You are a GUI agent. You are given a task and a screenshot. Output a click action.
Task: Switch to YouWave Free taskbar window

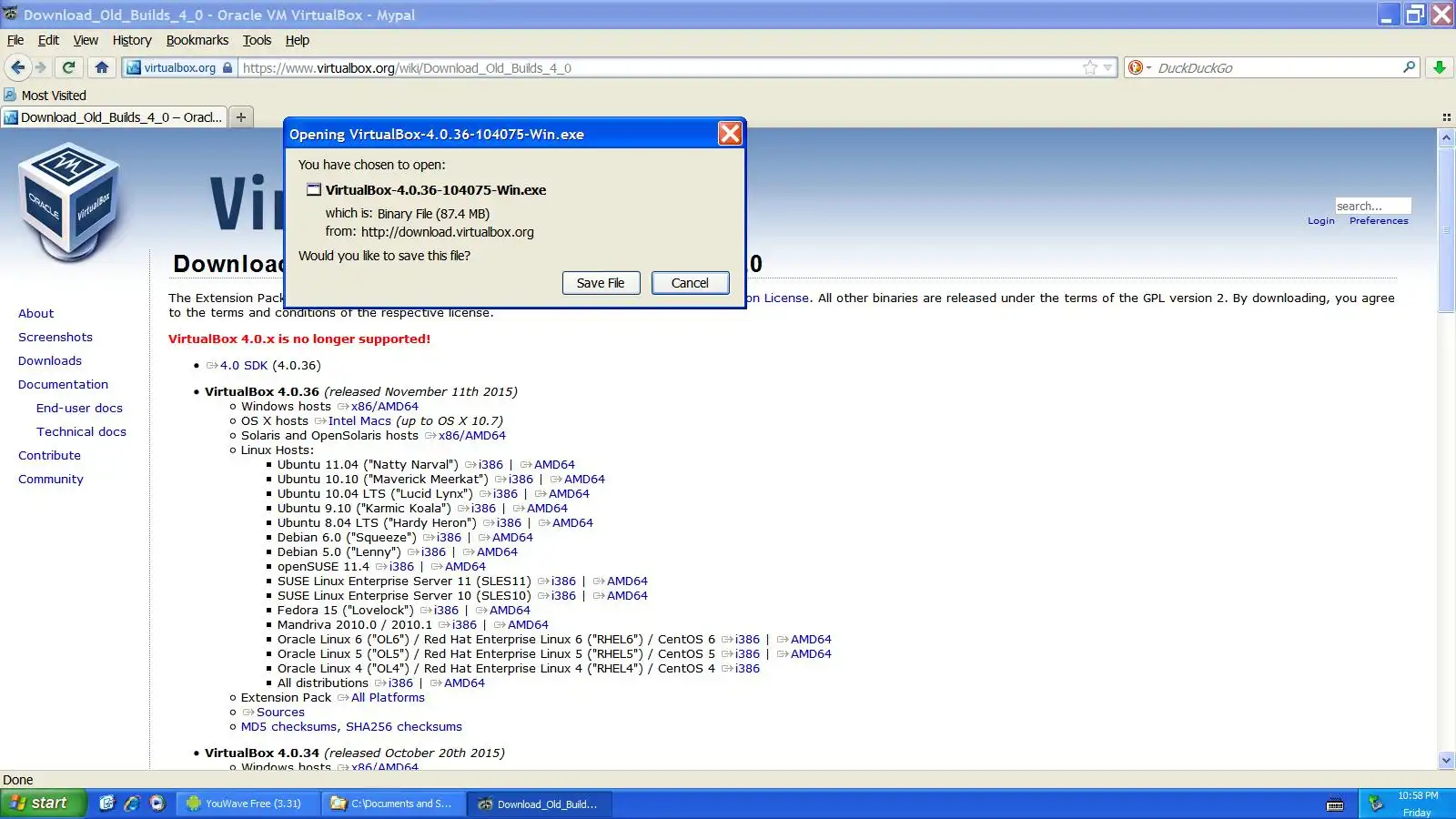(x=250, y=804)
